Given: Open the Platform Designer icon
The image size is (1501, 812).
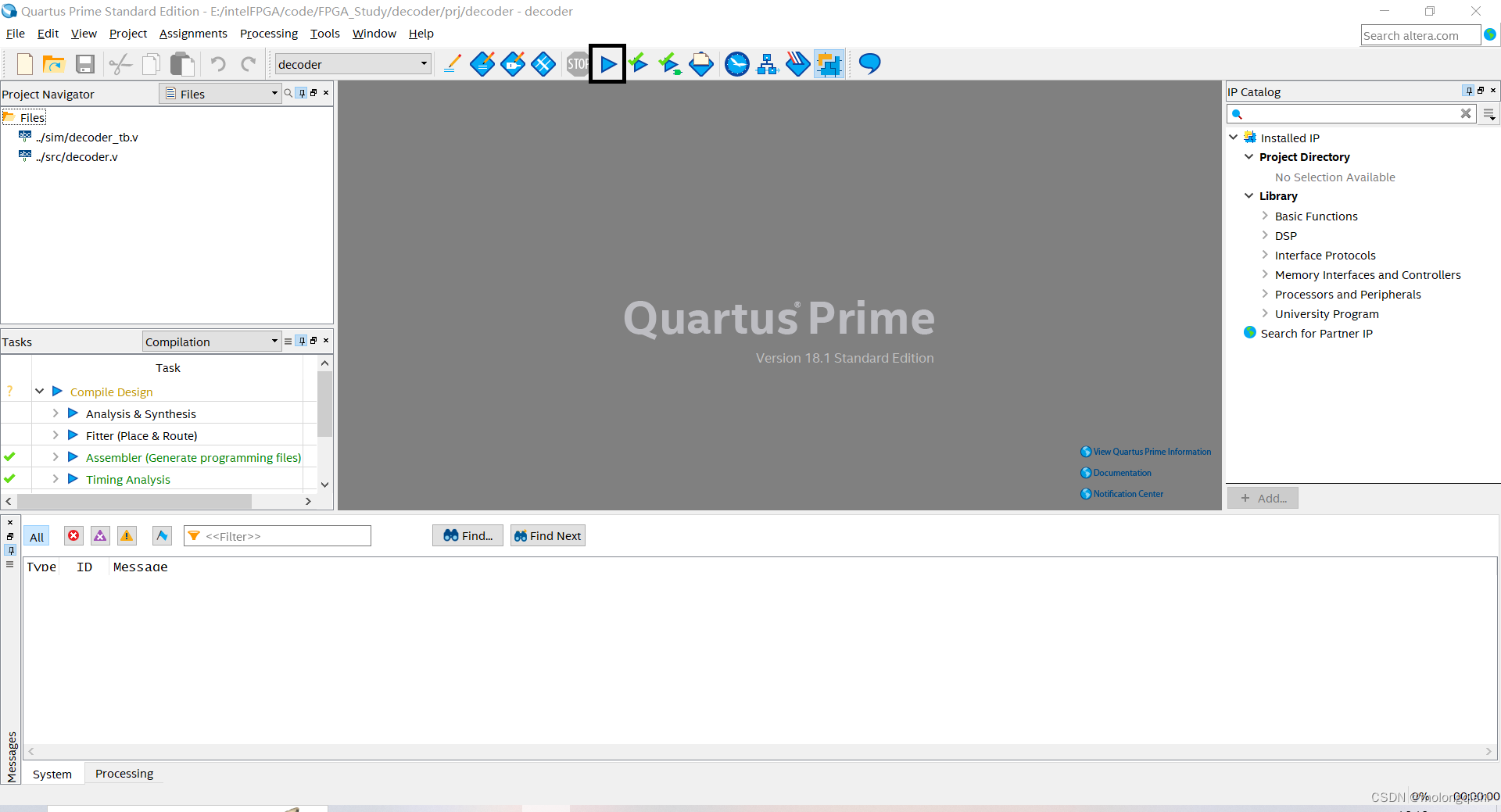Looking at the screenshot, I should click(829, 63).
